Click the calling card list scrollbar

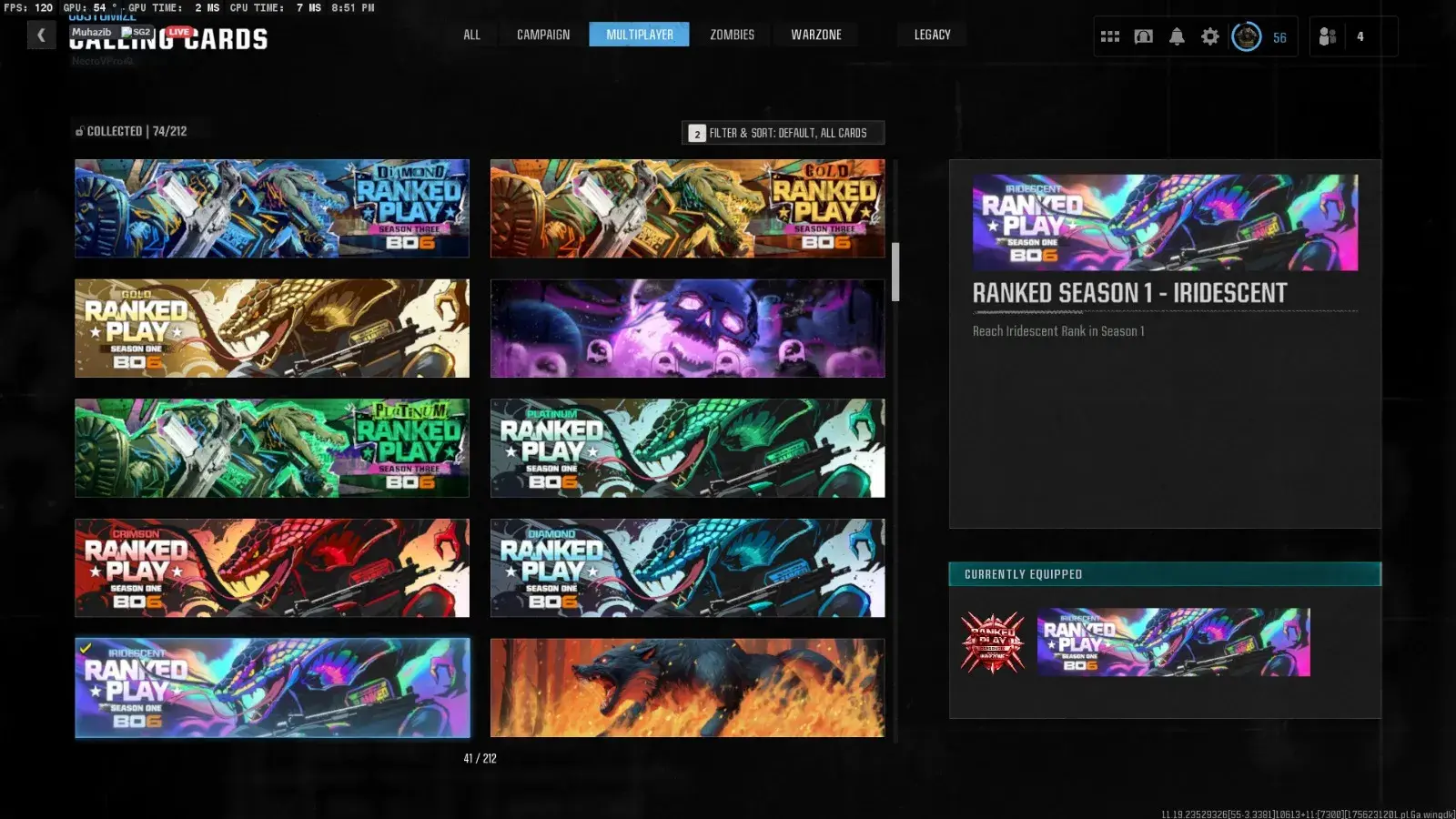pyautogui.click(x=895, y=271)
